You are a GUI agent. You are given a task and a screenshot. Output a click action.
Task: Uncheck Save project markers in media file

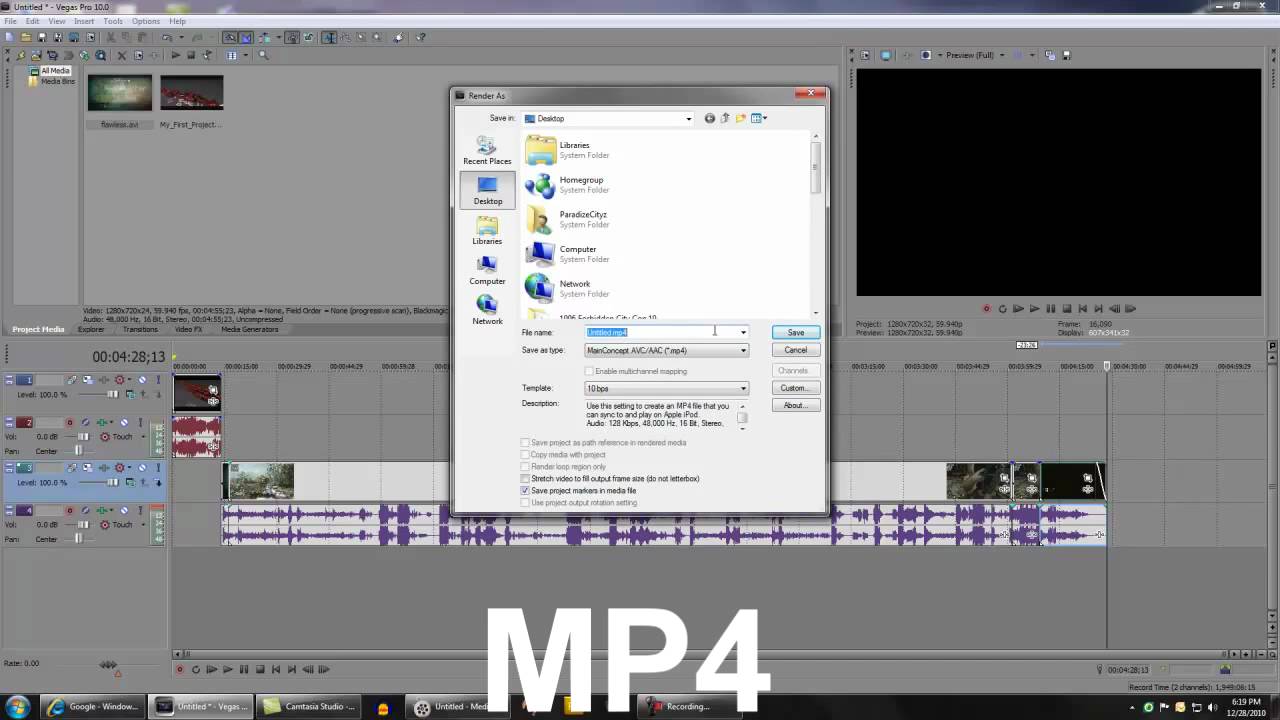coord(525,491)
